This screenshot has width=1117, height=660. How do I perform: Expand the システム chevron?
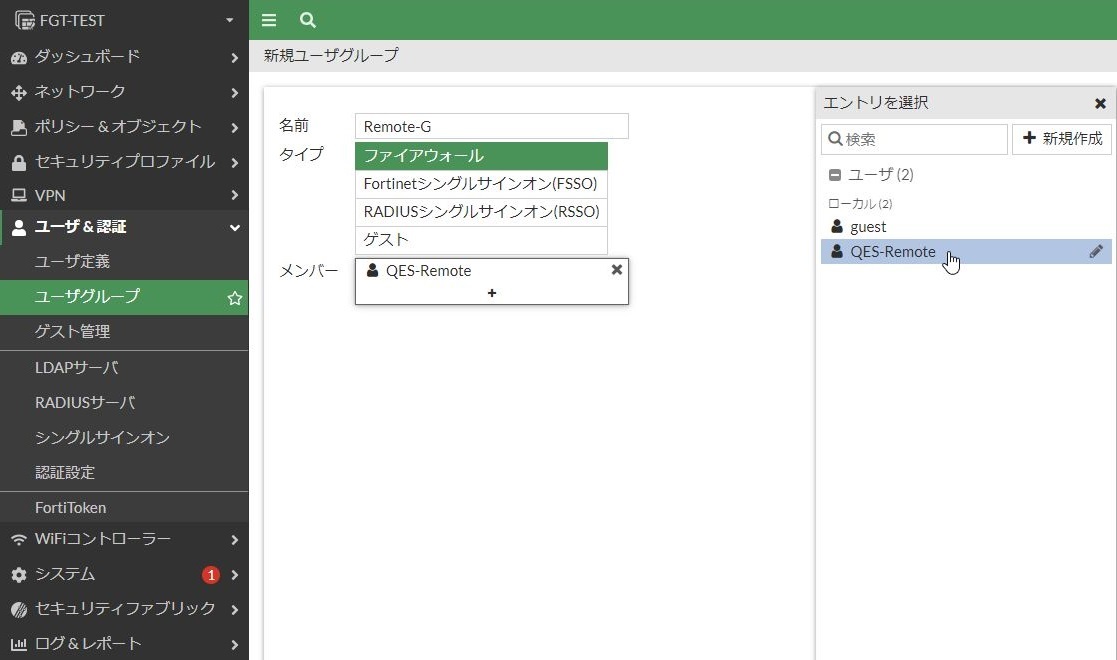point(234,574)
